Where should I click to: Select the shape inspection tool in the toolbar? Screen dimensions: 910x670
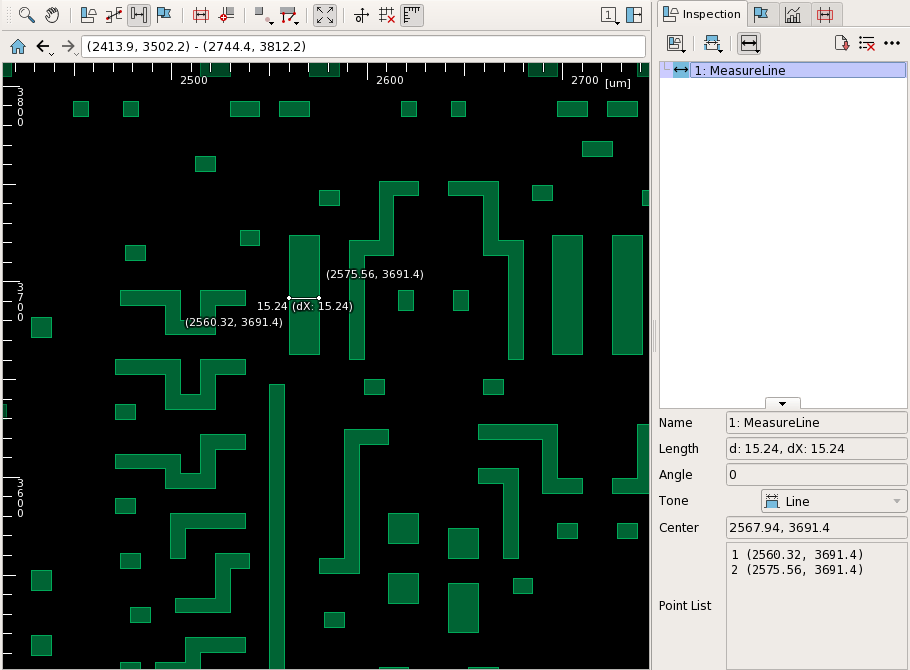click(x=88, y=15)
